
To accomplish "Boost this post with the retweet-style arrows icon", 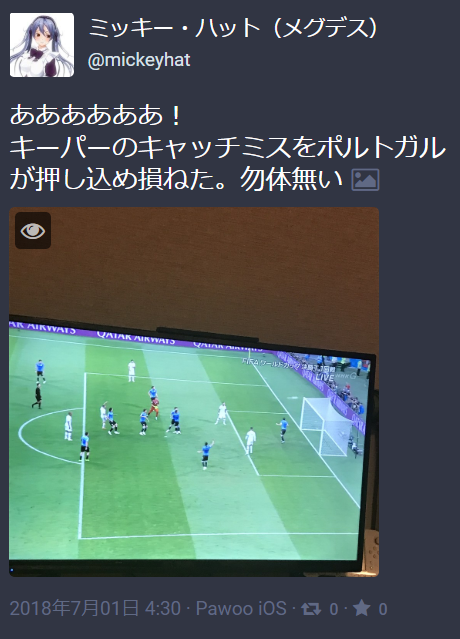I will pos(311,609).
